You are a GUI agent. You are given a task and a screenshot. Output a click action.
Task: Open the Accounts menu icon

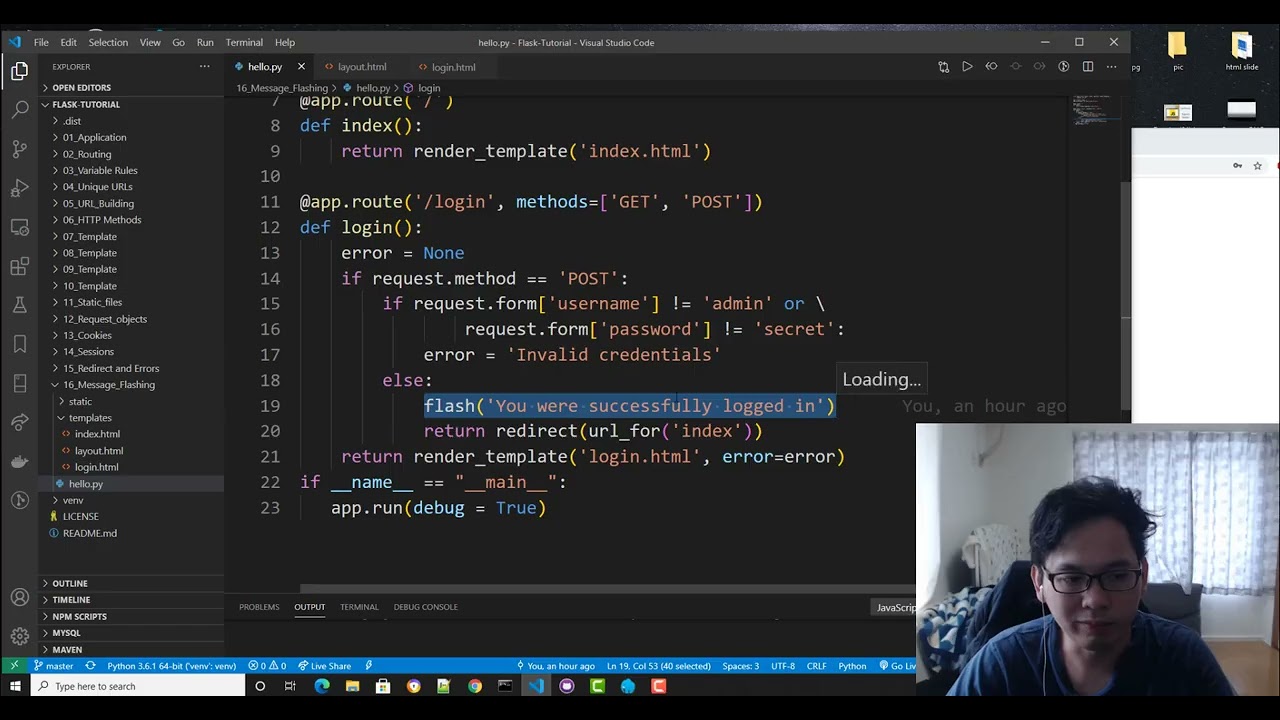click(x=20, y=598)
